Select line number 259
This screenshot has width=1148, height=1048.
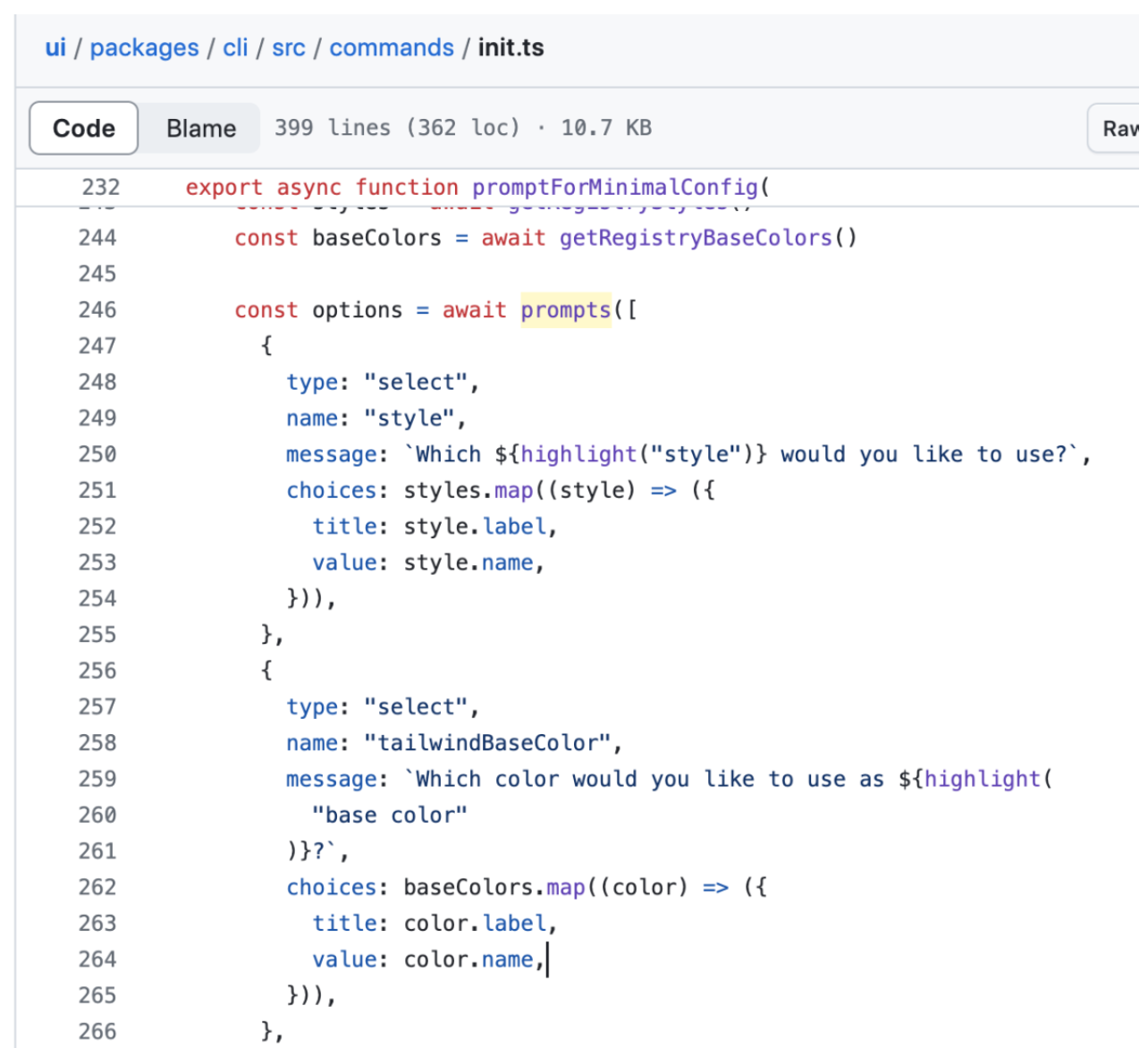pos(97,779)
